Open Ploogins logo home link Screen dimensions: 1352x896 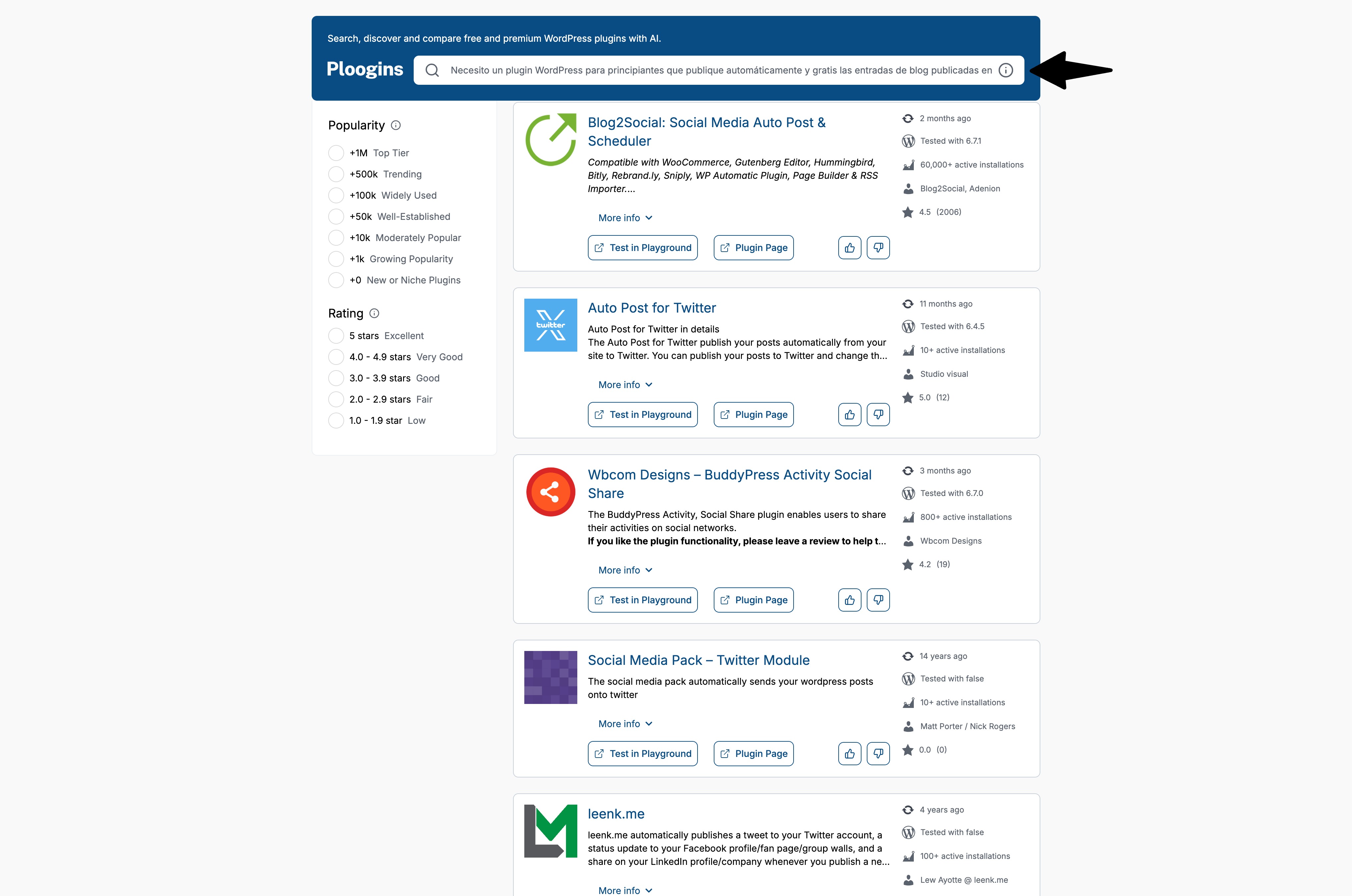coord(365,69)
